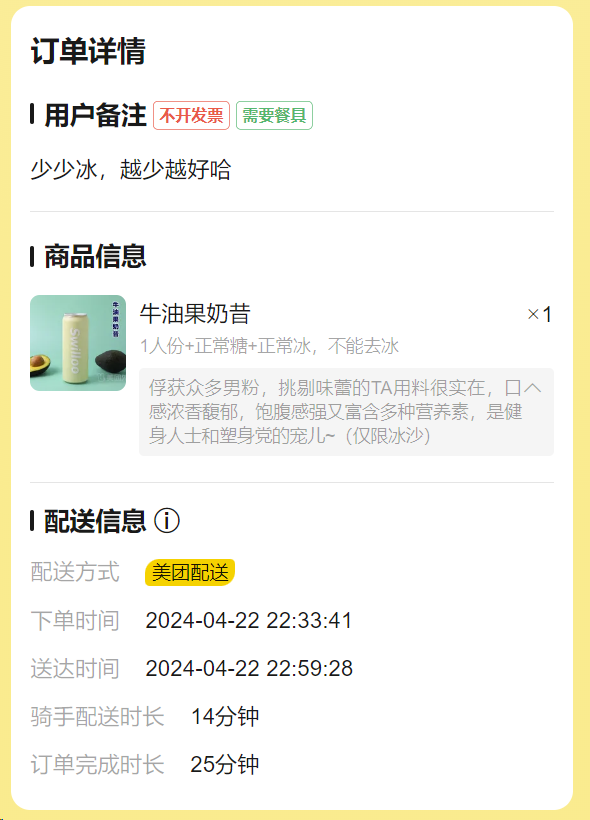Click the 25分钟 order completion duration
Image resolution: width=590 pixels, height=820 pixels.
pyautogui.click(x=225, y=765)
